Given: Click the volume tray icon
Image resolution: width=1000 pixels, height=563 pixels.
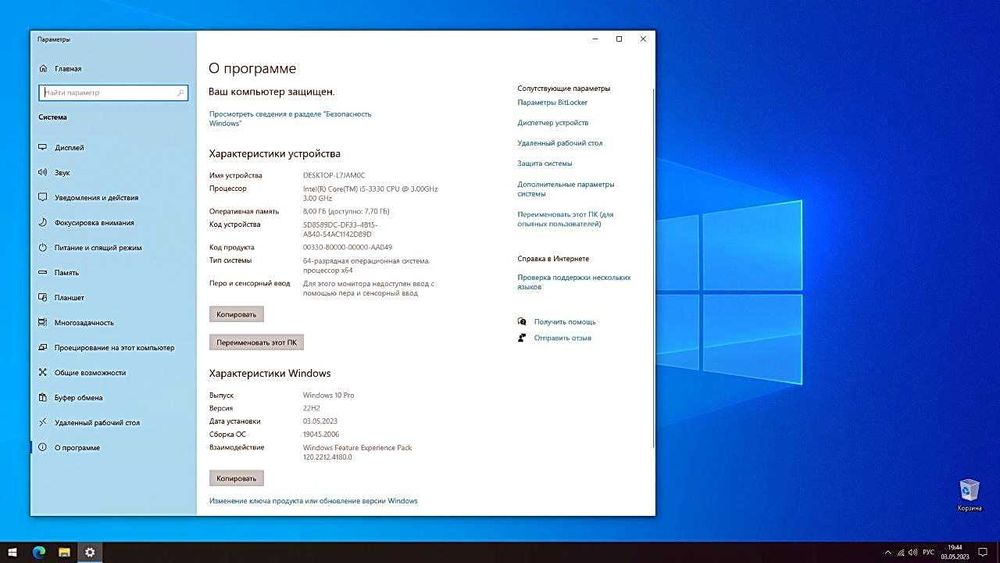Looking at the screenshot, I should 913,553.
